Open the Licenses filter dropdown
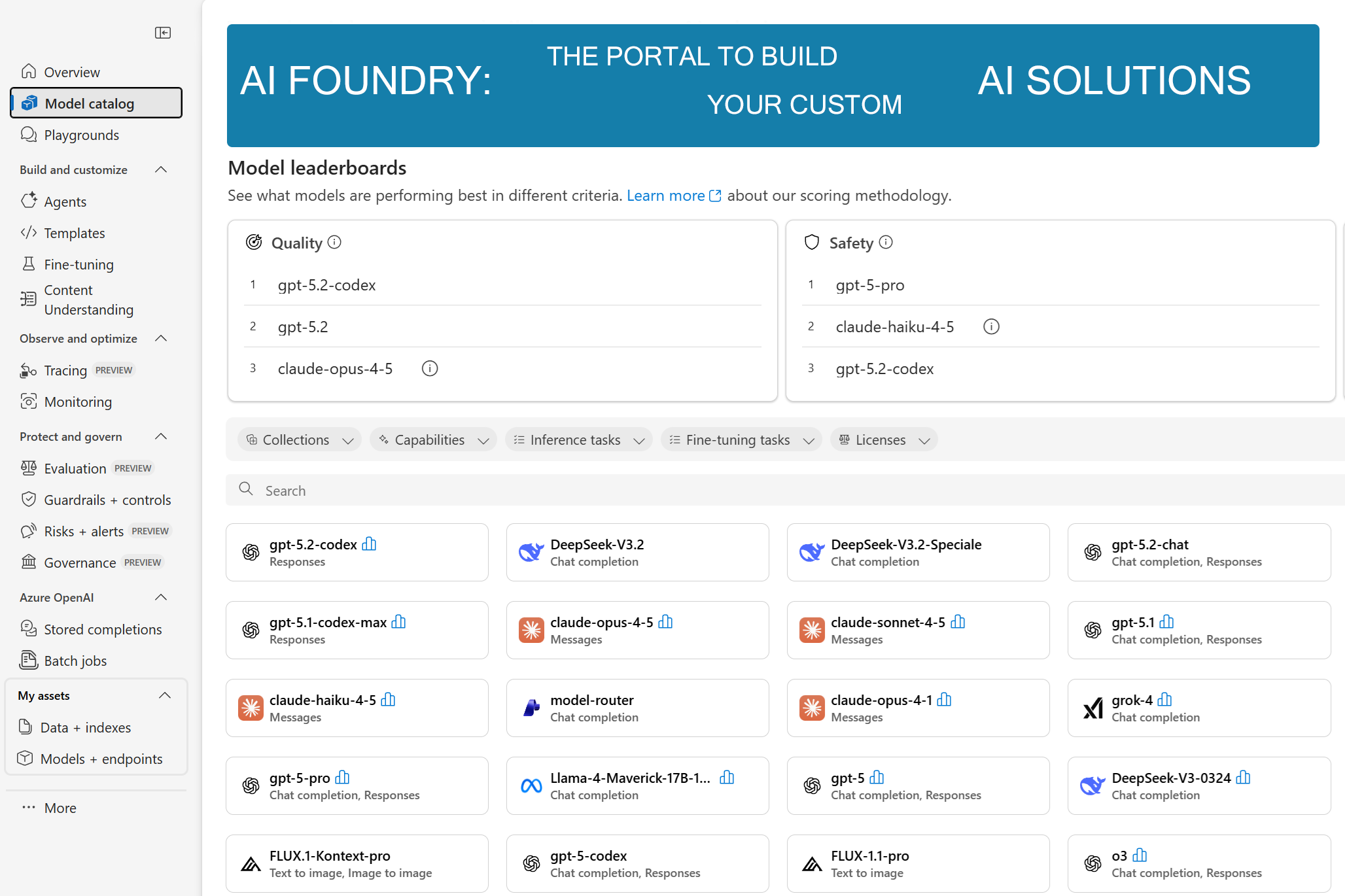This screenshot has width=1345, height=896. 884,440
